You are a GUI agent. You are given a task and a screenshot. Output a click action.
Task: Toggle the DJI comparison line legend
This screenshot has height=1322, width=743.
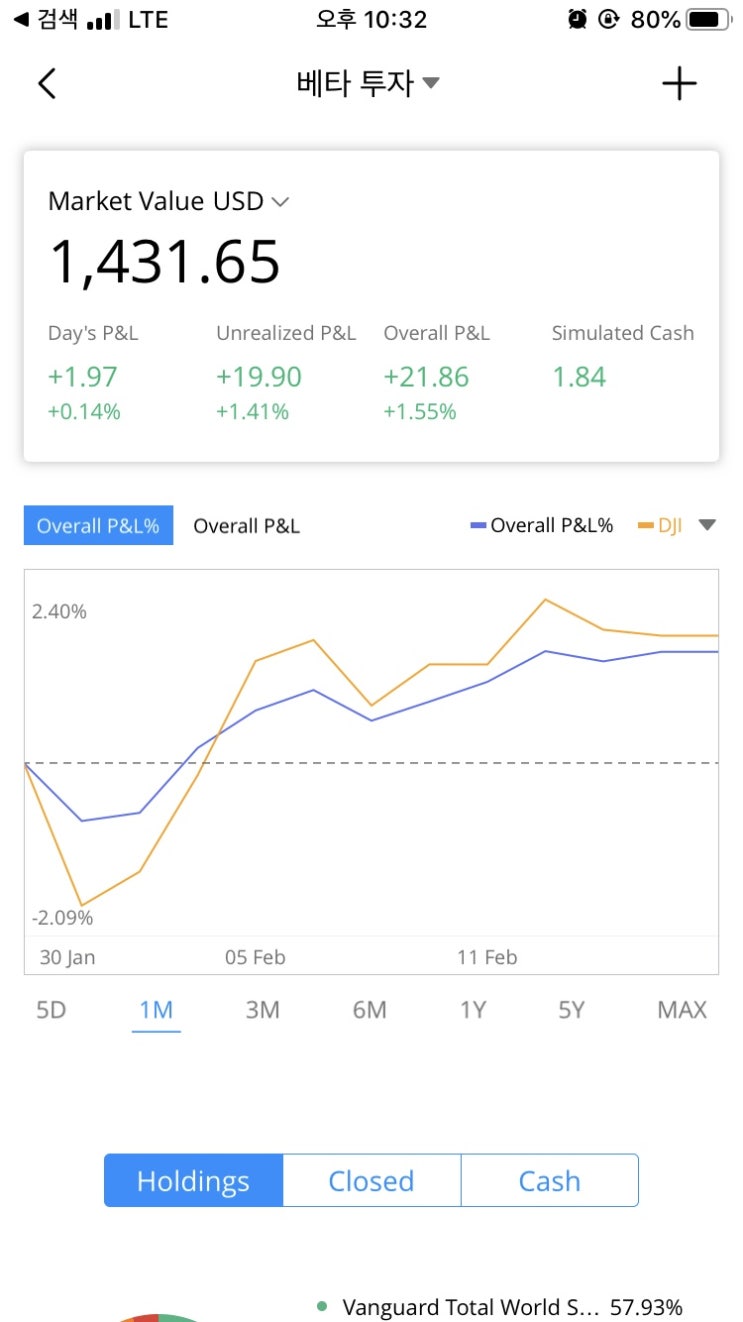point(660,526)
